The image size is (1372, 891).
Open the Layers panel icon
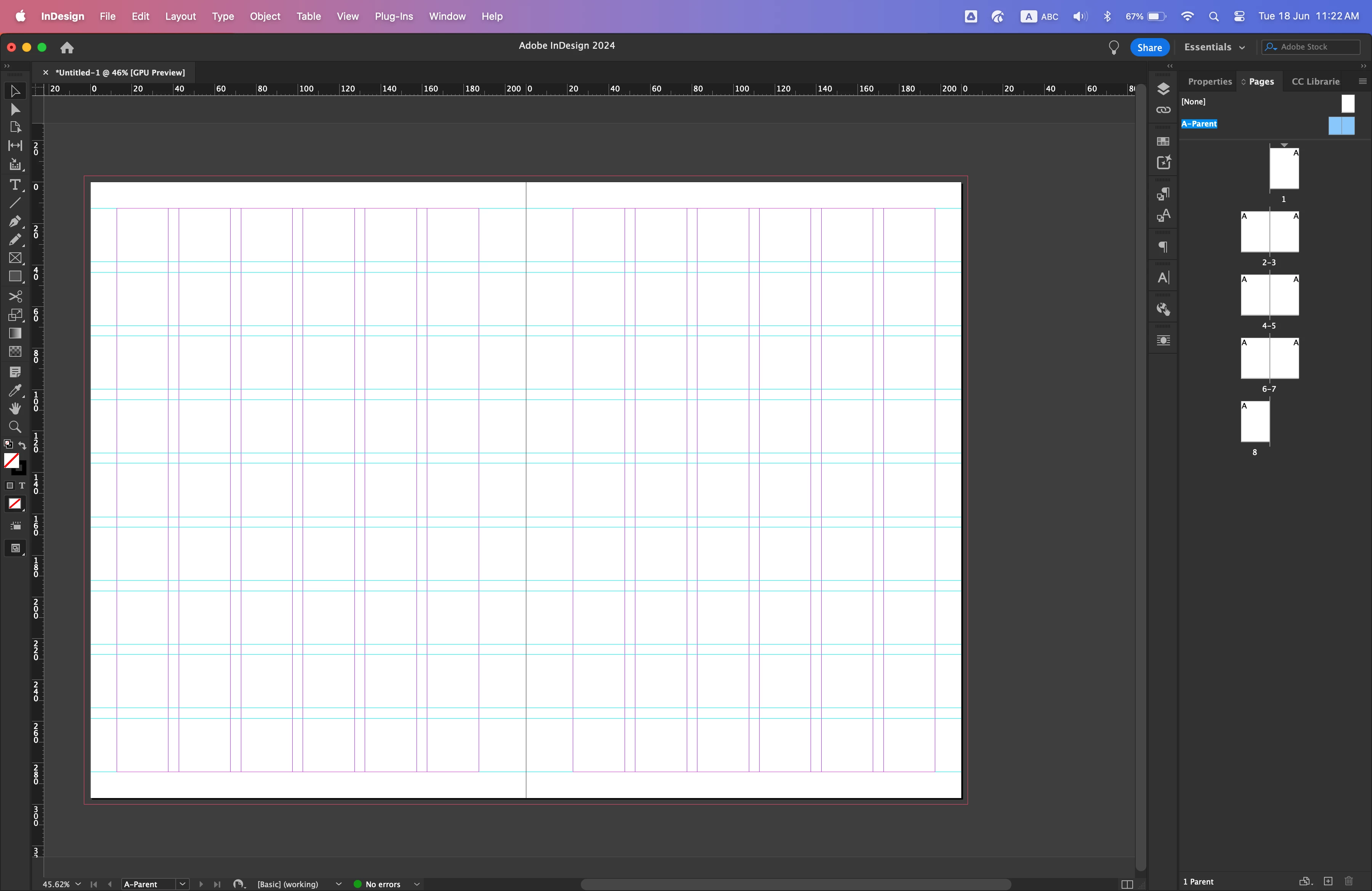point(1163,89)
